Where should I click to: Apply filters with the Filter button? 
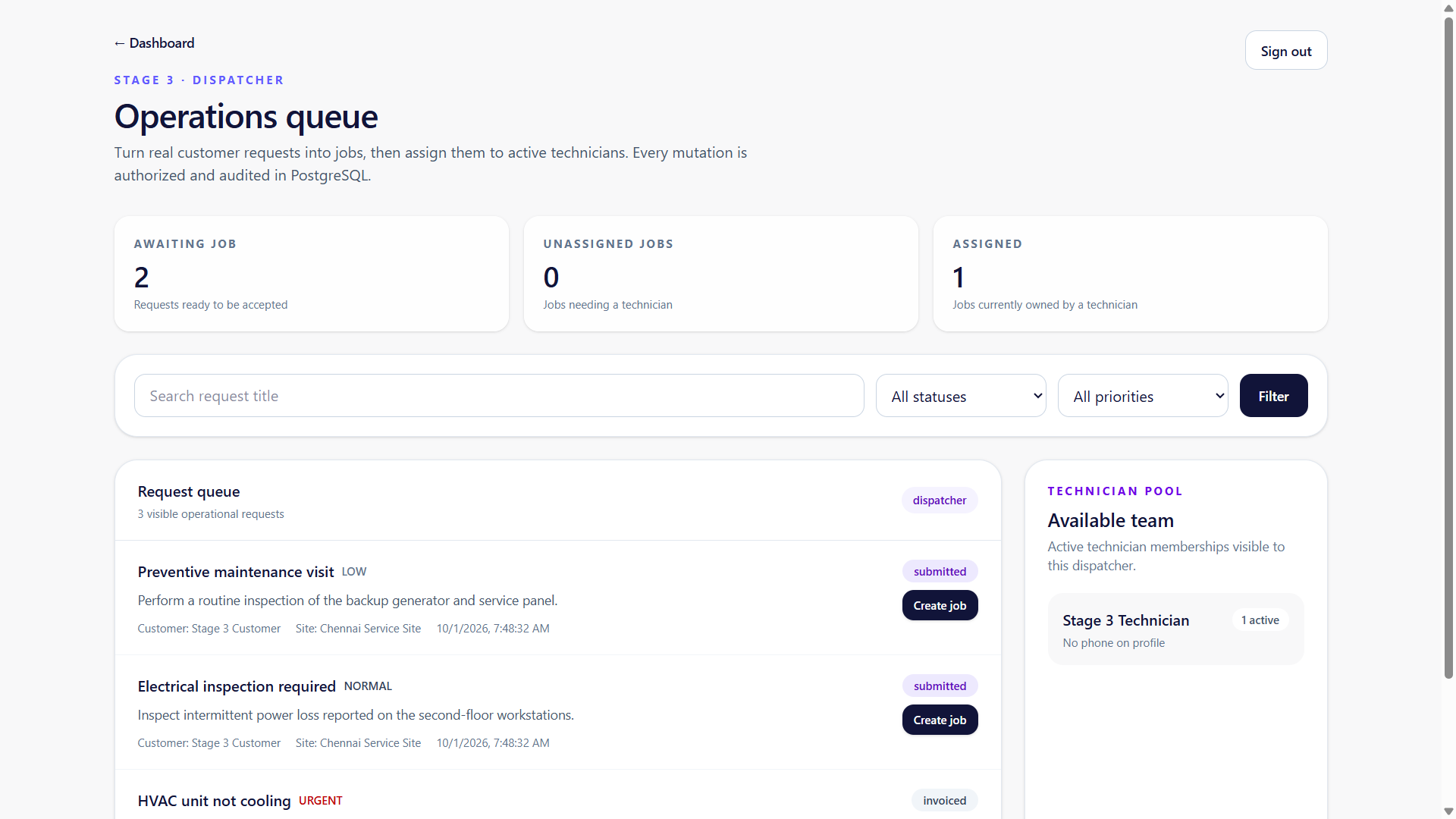1273,396
